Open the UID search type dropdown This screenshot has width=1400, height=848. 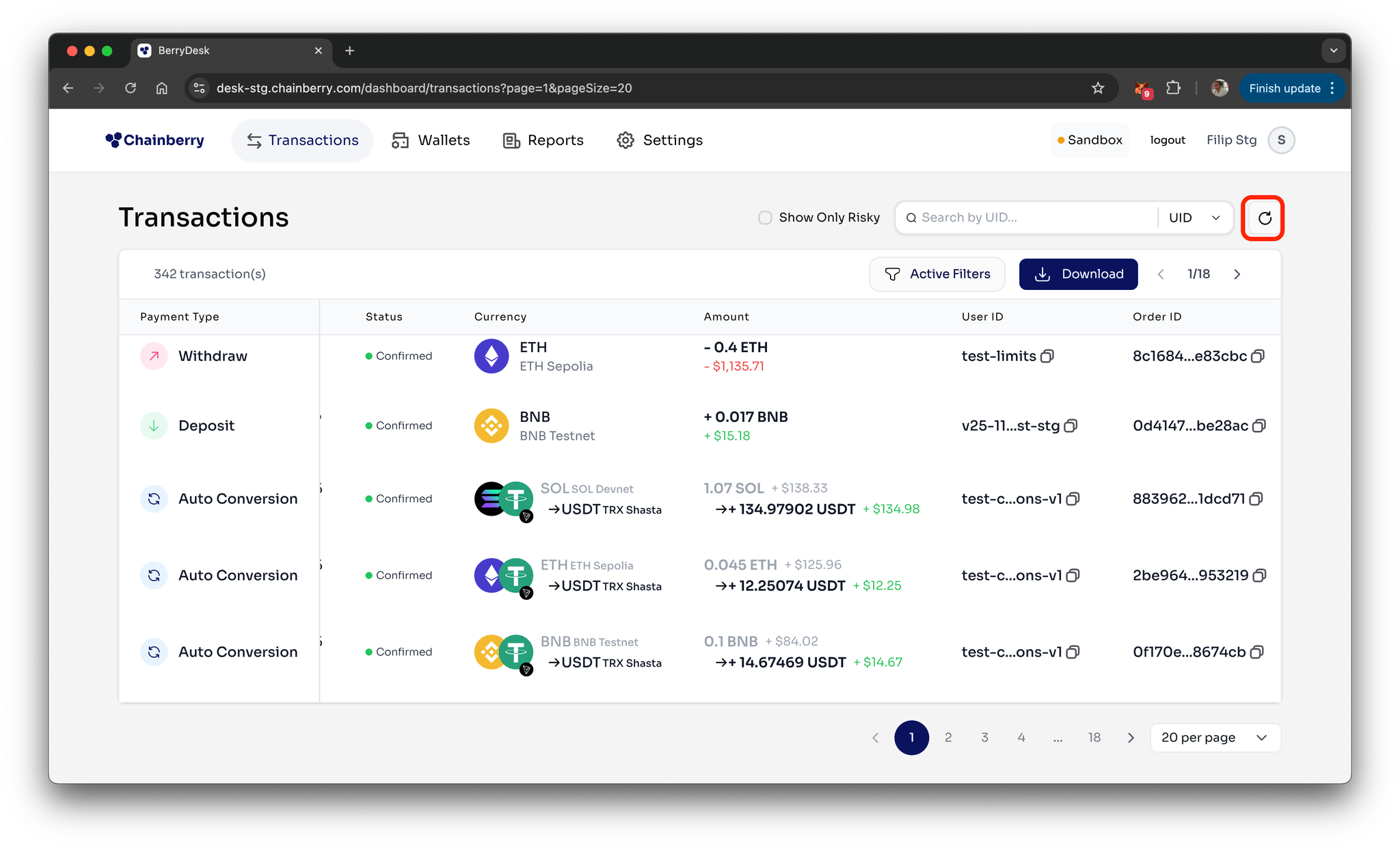tap(1194, 217)
